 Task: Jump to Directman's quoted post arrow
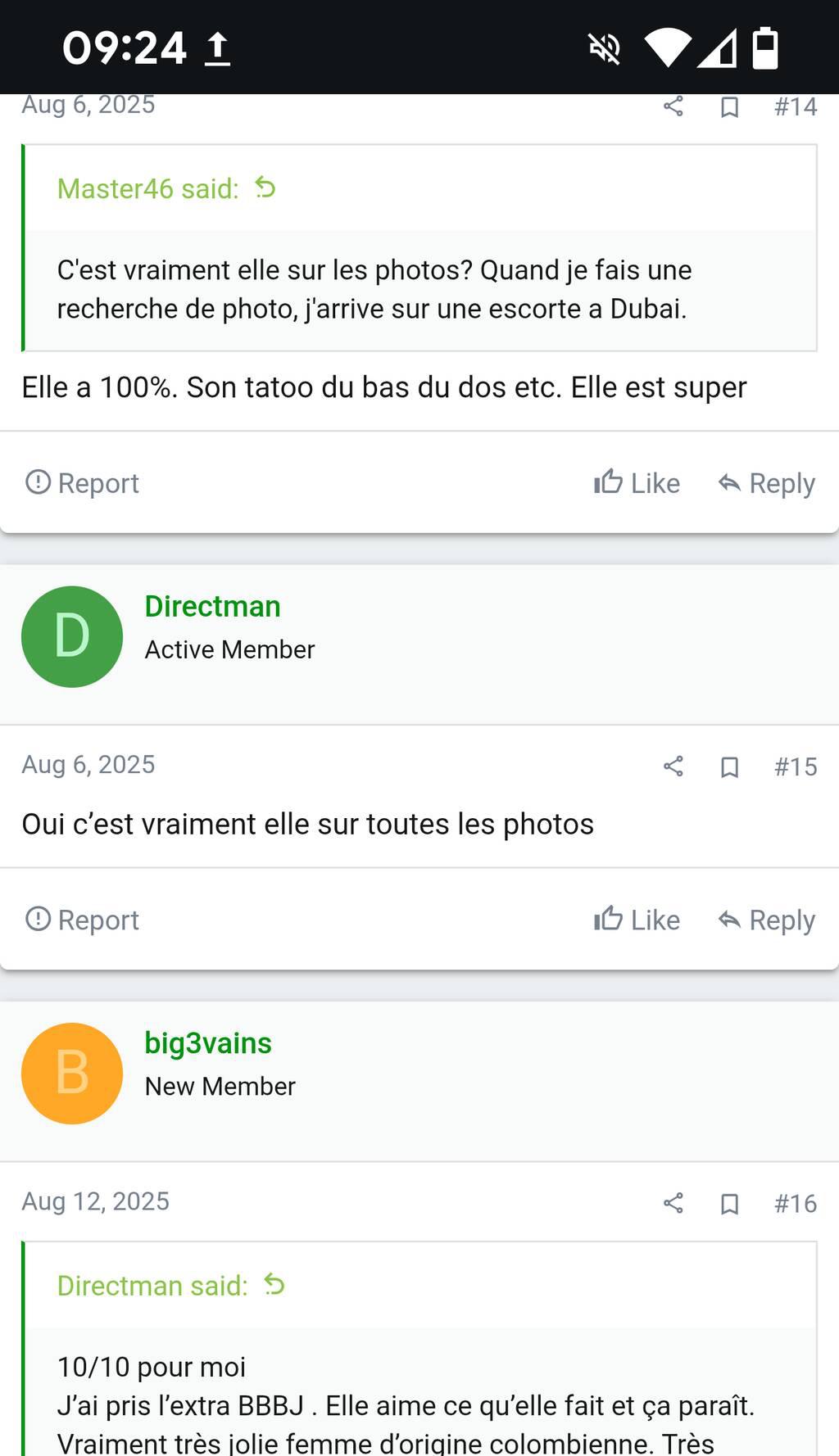[x=274, y=1285]
